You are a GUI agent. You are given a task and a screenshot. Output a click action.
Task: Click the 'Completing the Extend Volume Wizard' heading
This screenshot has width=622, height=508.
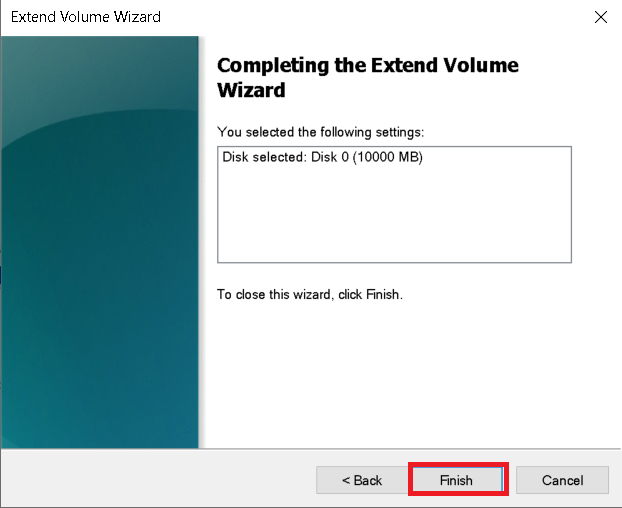pyautogui.click(x=368, y=77)
